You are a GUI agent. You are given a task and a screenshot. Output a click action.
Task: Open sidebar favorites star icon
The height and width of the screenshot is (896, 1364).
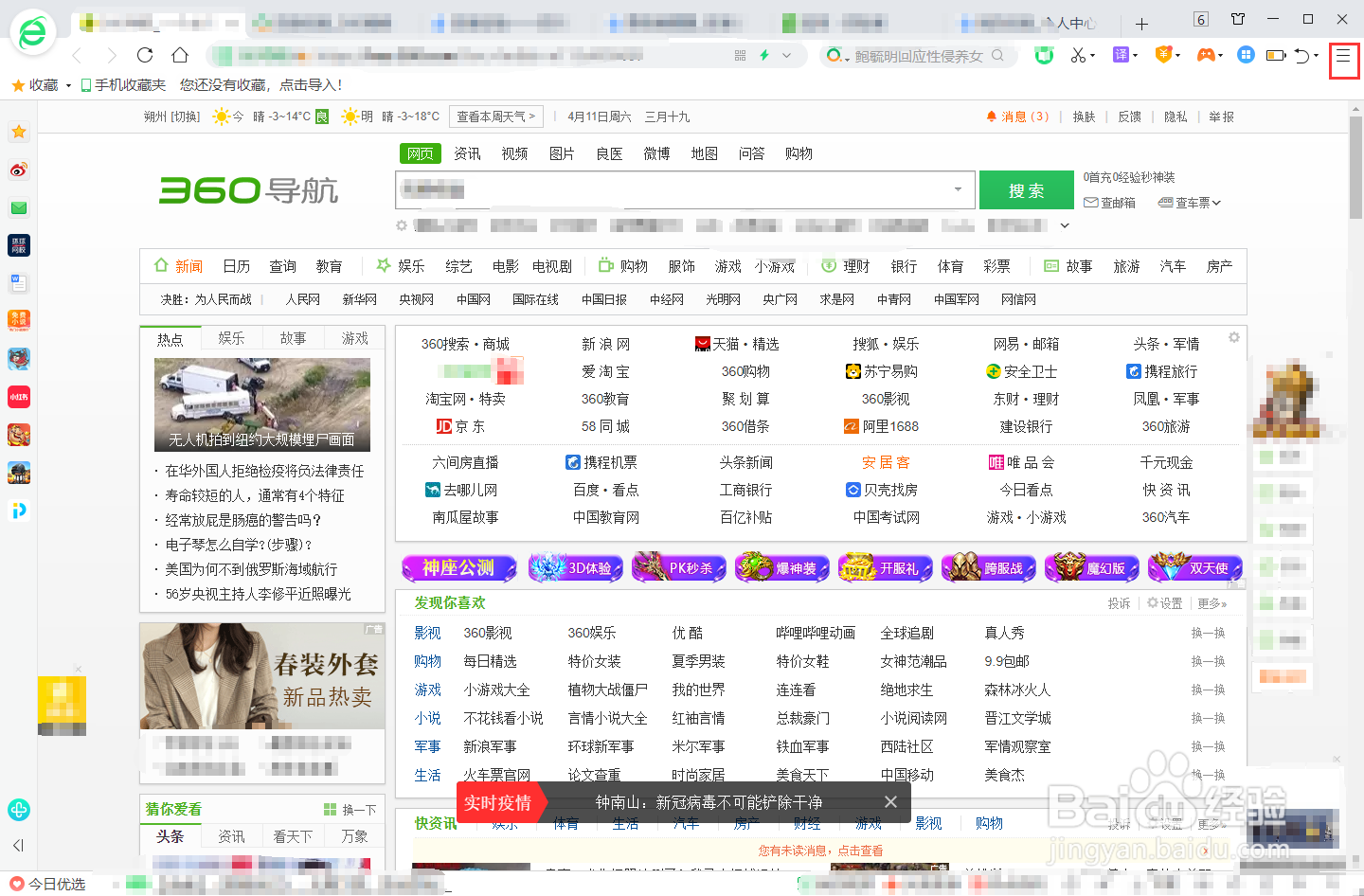point(19,132)
